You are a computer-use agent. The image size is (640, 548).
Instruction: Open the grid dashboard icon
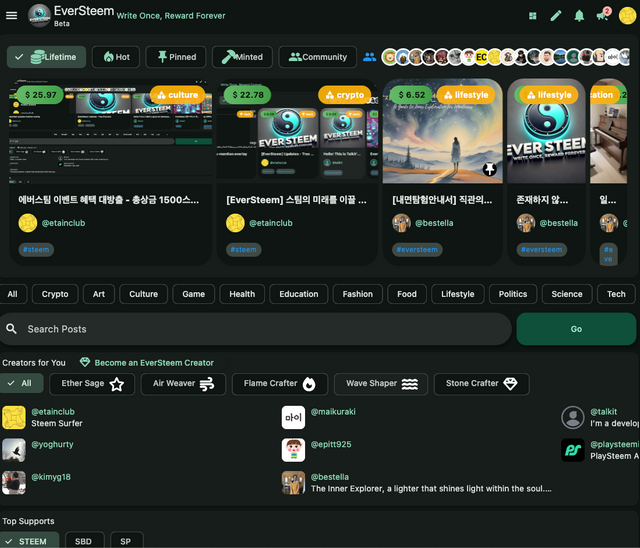coord(533,16)
